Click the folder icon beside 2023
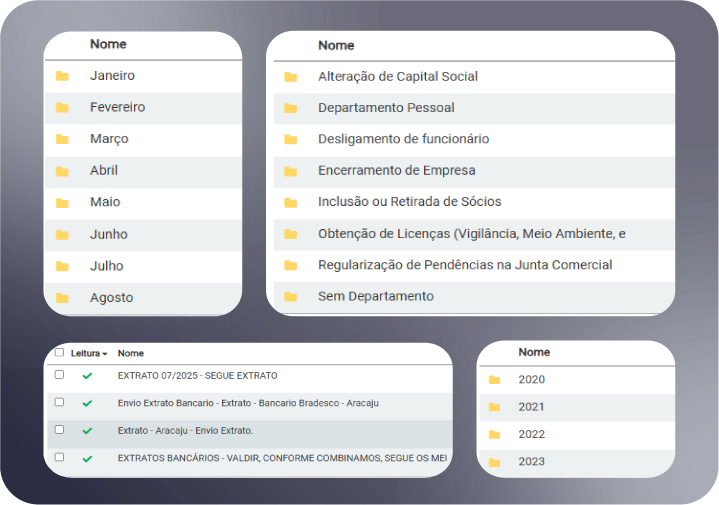This screenshot has width=719, height=505. click(x=494, y=463)
